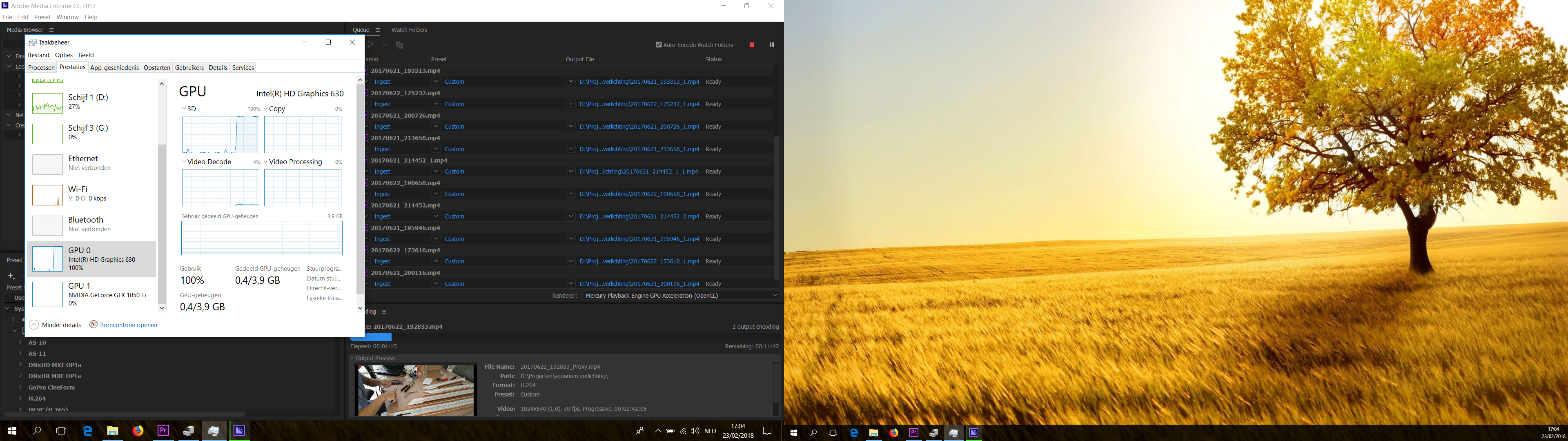The image size is (1568, 441).
Task: Click the Remove (minus) icon in the Queue toolbar
Action: (x=385, y=45)
